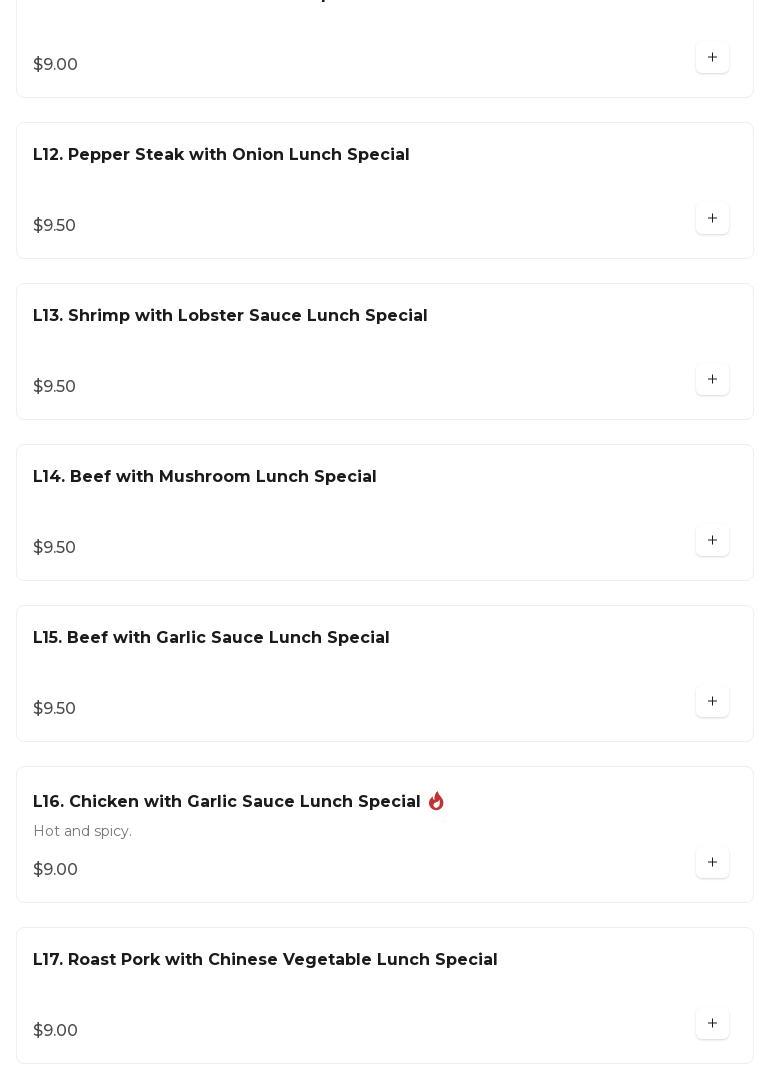Screen dimensions: 770x1085
Task: Click plus icon on top $9.00 item
Action: tap(712, 57)
